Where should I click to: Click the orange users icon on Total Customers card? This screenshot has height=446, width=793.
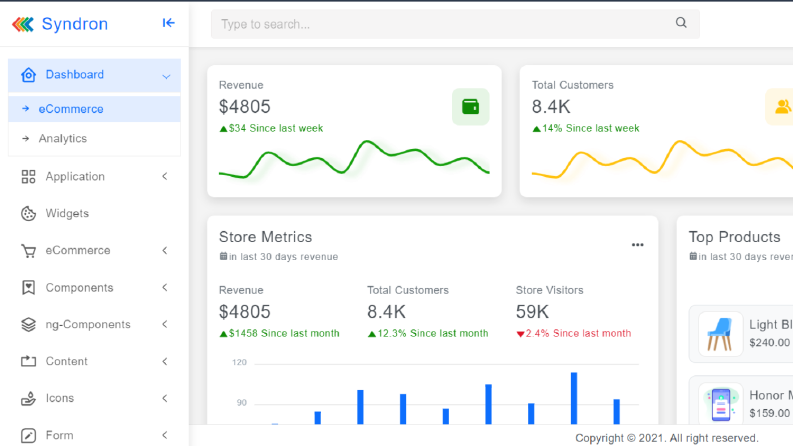(782, 107)
